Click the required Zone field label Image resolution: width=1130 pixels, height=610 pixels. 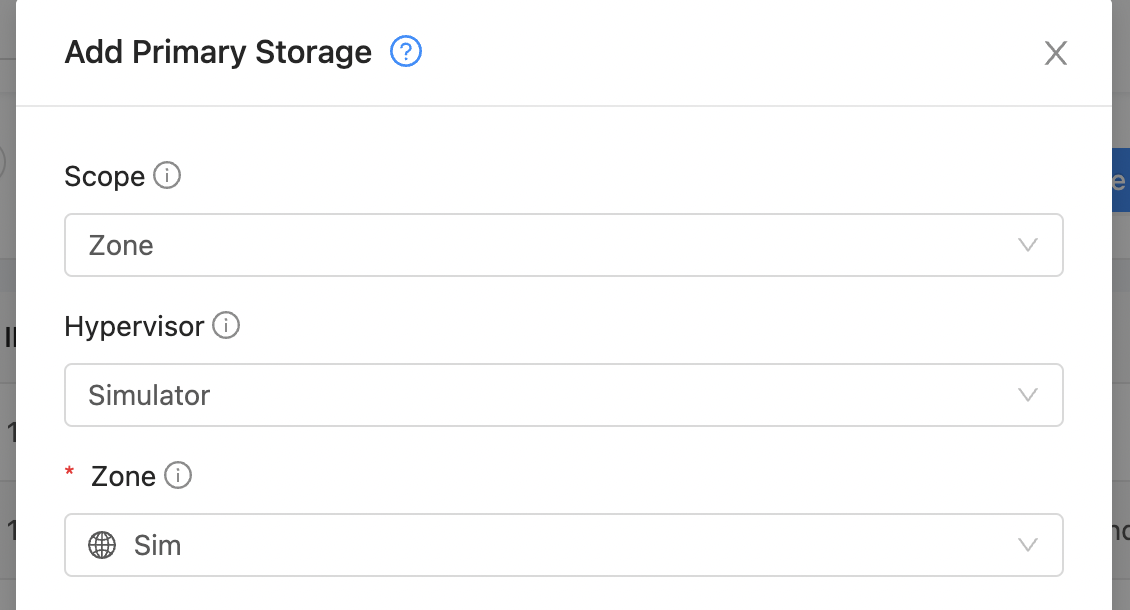coord(123,476)
